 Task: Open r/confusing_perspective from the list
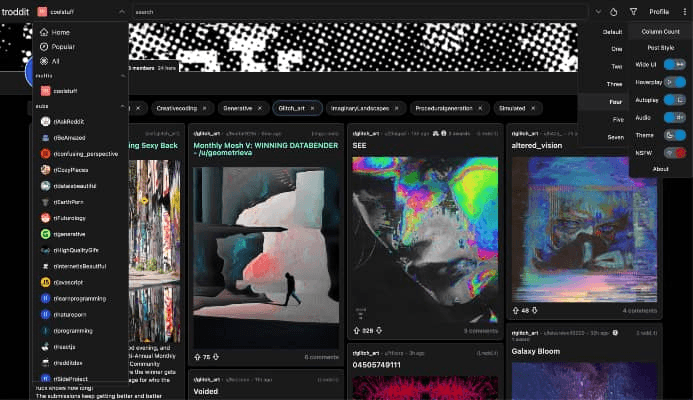click(80, 154)
